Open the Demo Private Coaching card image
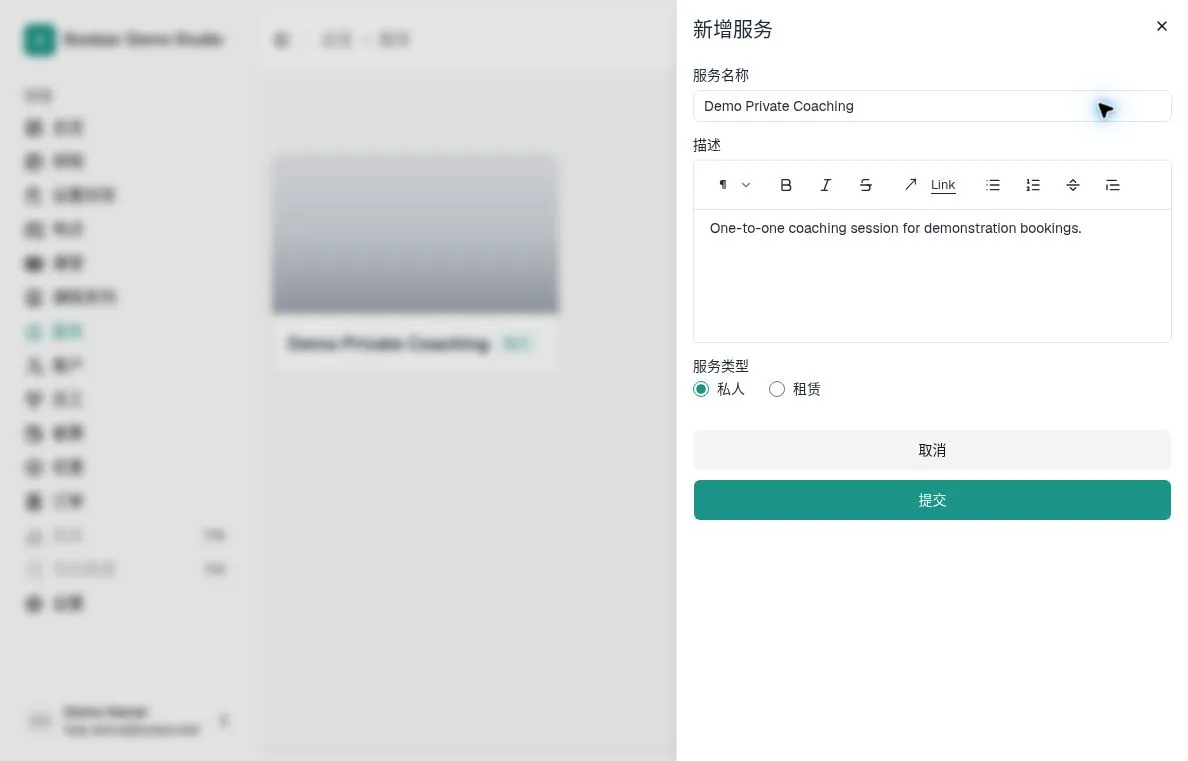The width and height of the screenshot is (1188, 761). click(x=415, y=233)
